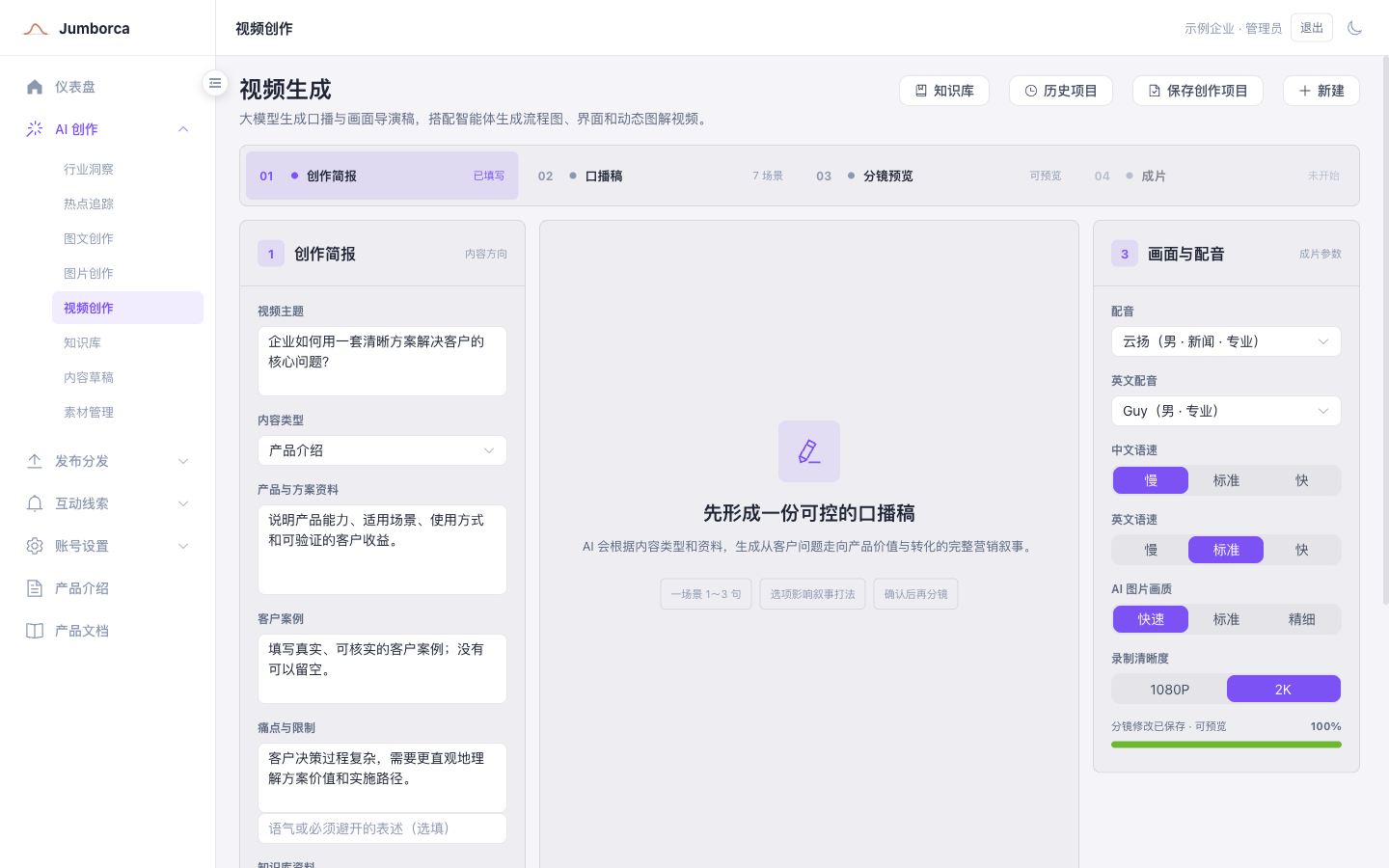Screen dimensions: 1389x868
Task: Click 保存创作项目 button
Action: [x=1198, y=91]
